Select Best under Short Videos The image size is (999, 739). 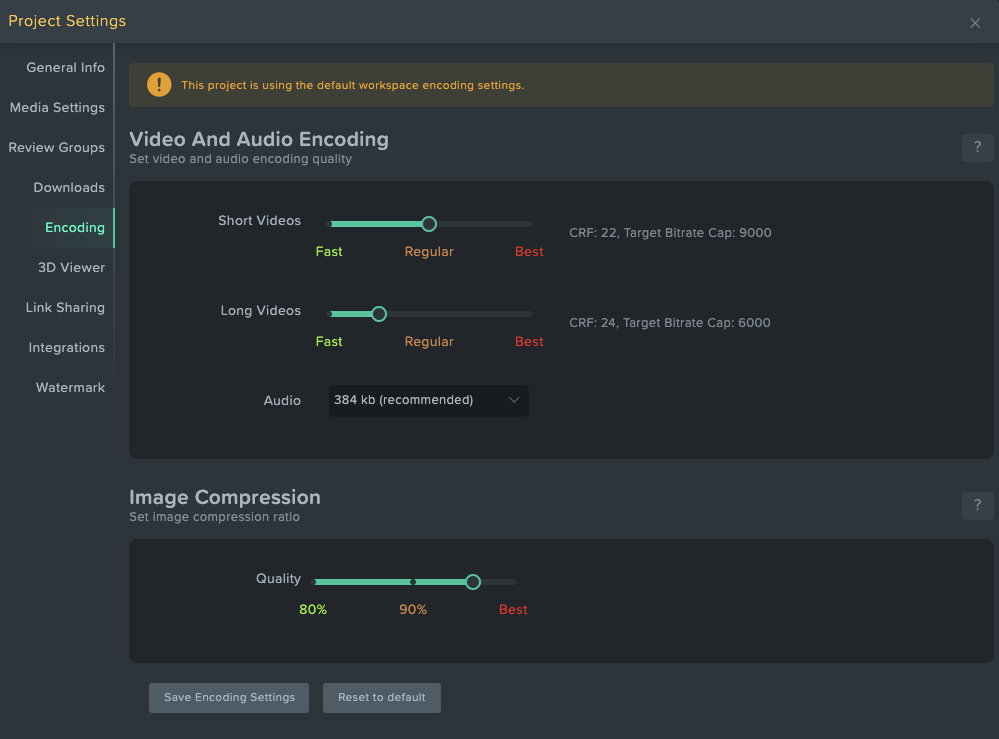point(529,252)
